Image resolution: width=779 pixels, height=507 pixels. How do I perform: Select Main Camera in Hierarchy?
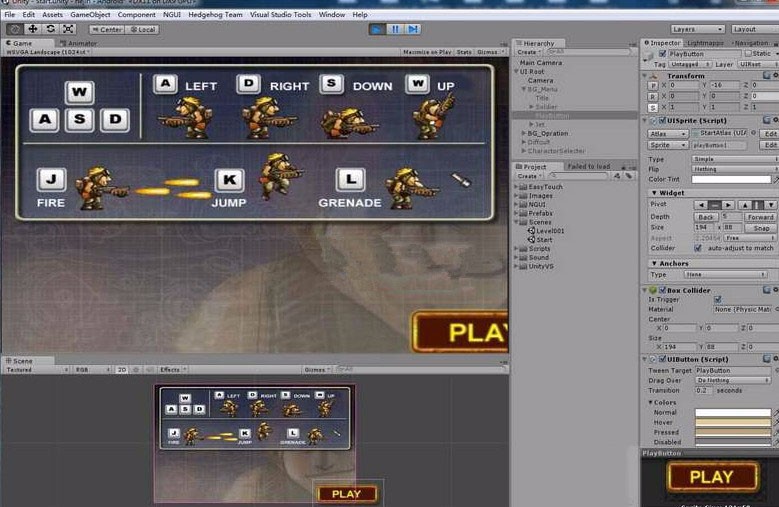click(541, 63)
